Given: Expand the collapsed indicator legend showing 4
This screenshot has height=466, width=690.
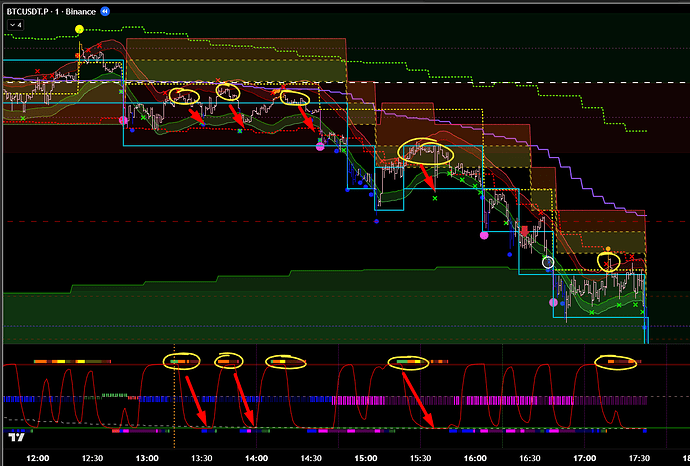Looking at the screenshot, I should pos(15,24).
